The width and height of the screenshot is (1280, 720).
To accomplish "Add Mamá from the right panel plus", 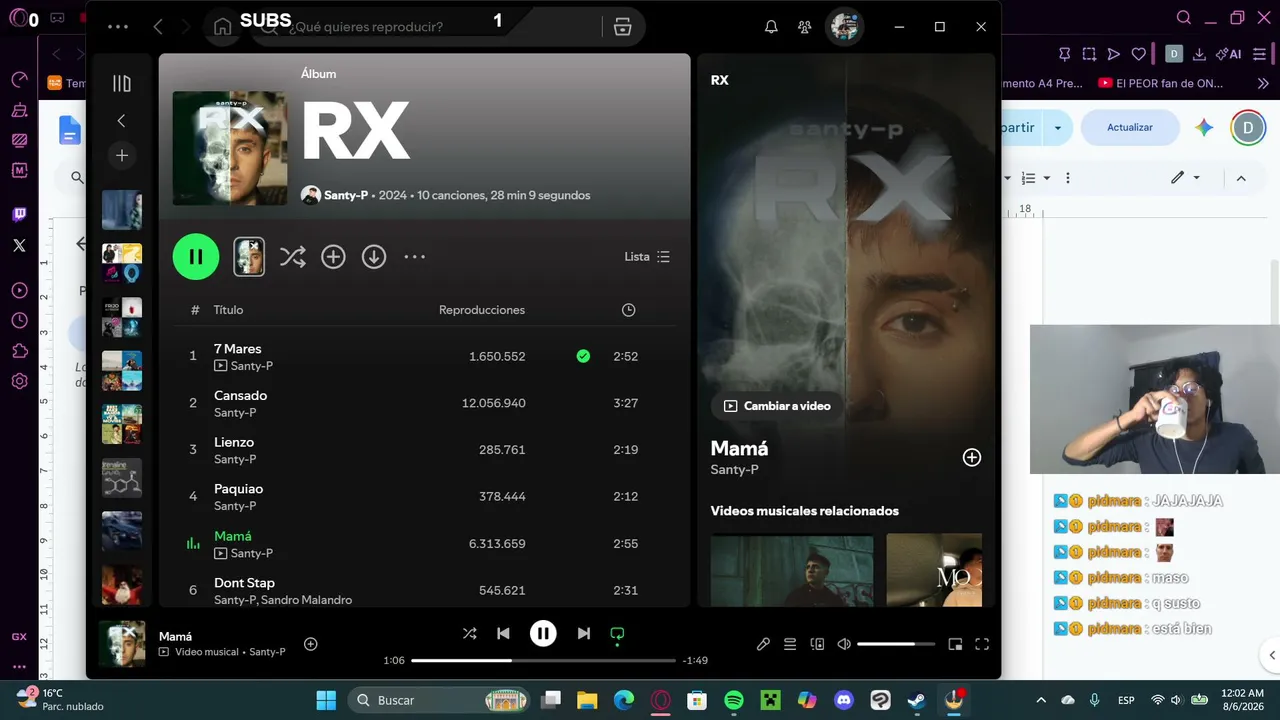I will 971,457.
